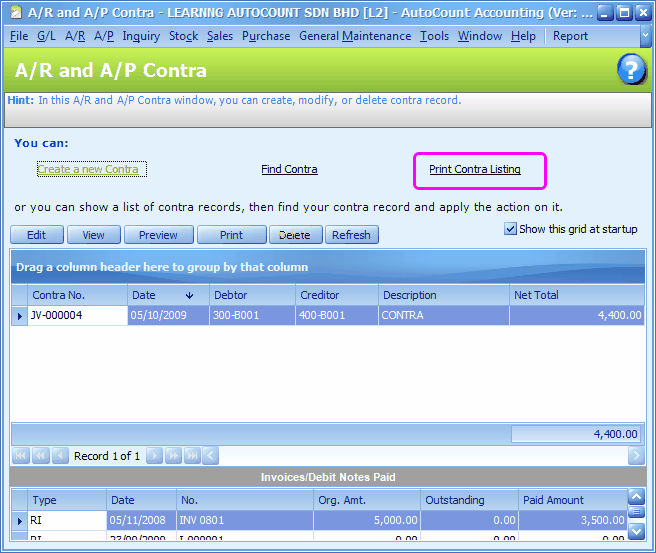Screen dimensions: 656x553
Task: Open the A/R menu
Action: [x=75, y=36]
